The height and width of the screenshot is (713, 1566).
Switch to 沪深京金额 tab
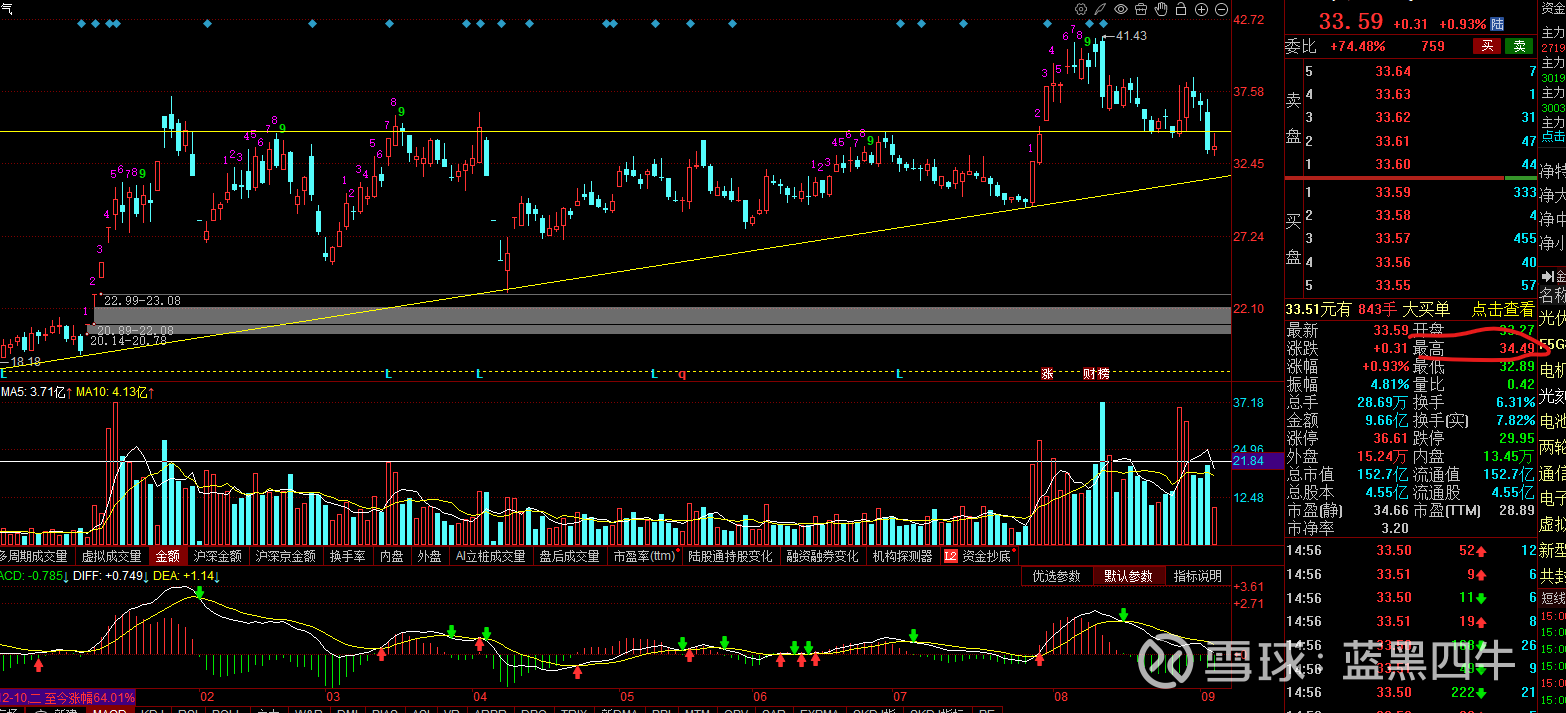[x=285, y=556]
